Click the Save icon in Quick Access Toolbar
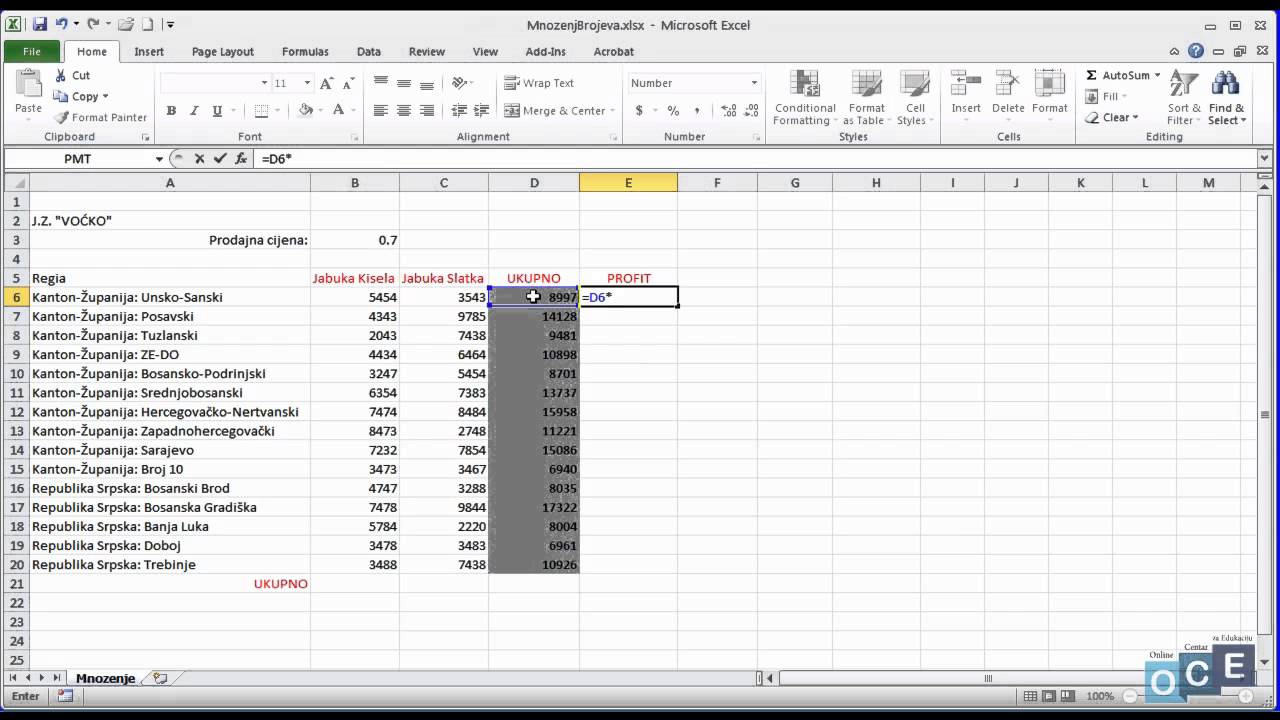 40,24
